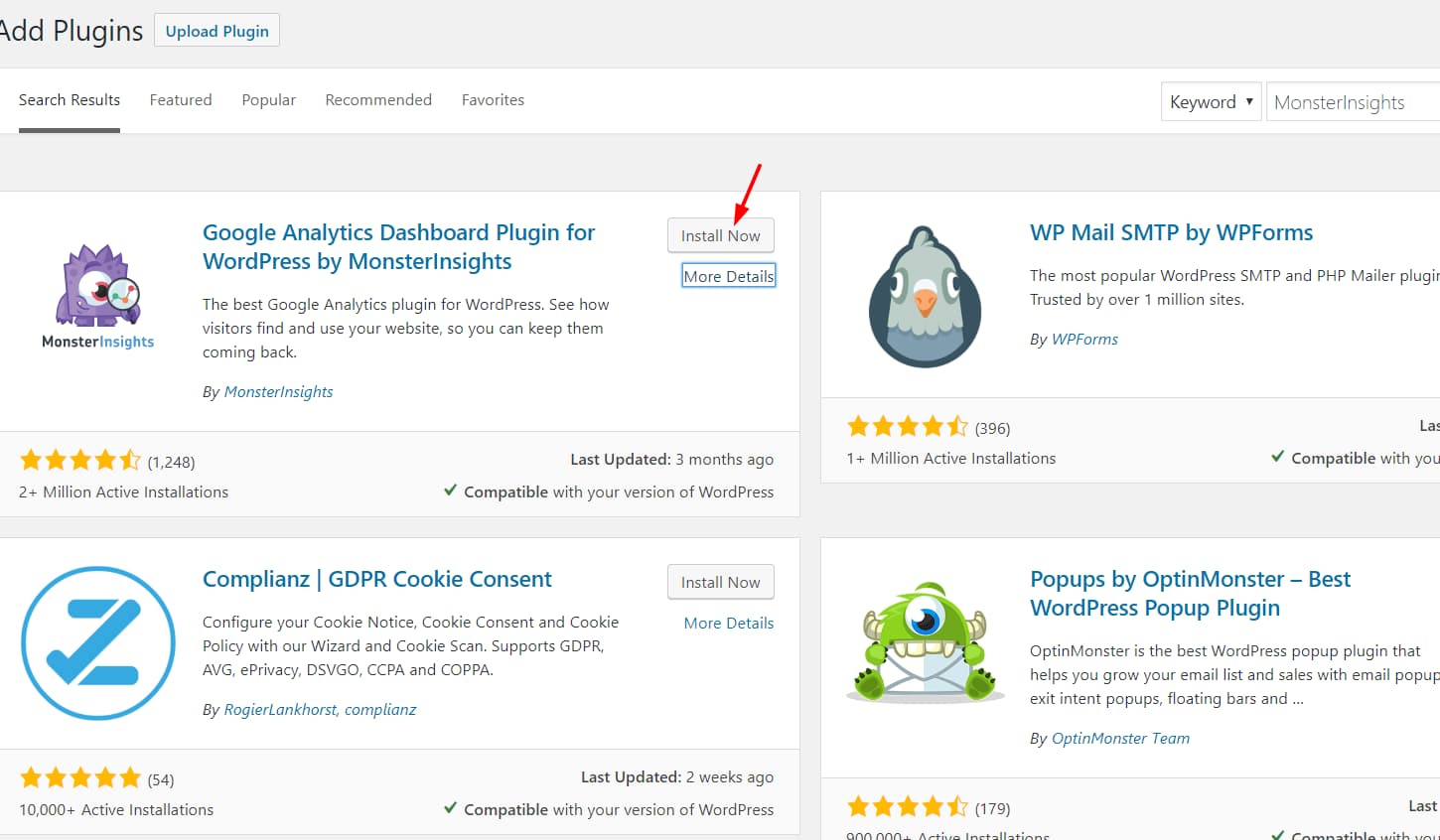This screenshot has height=840, width=1440.
Task: Click the star rating on the WP Mail SMTP card
Action: pos(908,425)
